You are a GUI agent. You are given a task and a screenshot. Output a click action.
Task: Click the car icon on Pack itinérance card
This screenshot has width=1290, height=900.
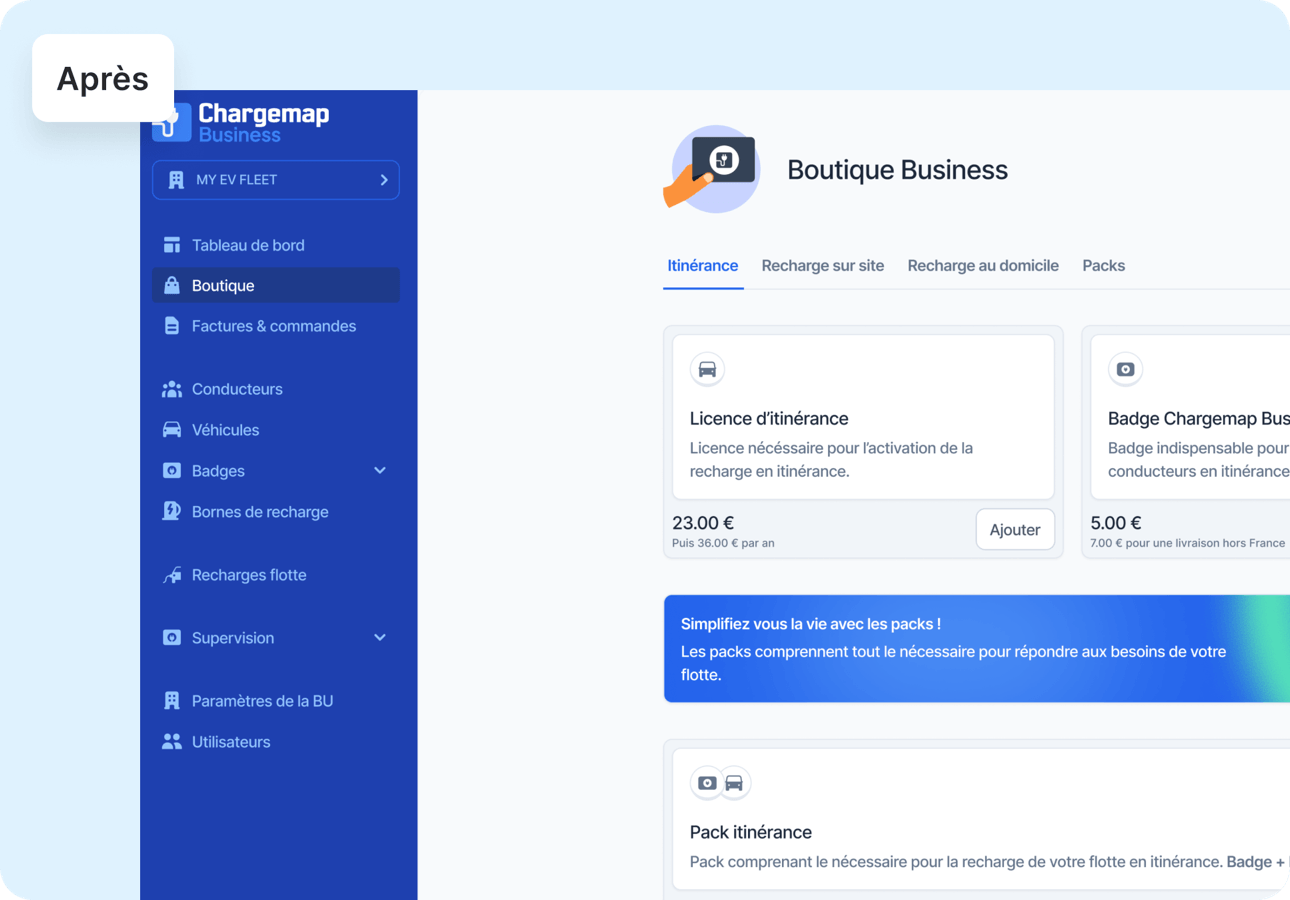coord(734,783)
